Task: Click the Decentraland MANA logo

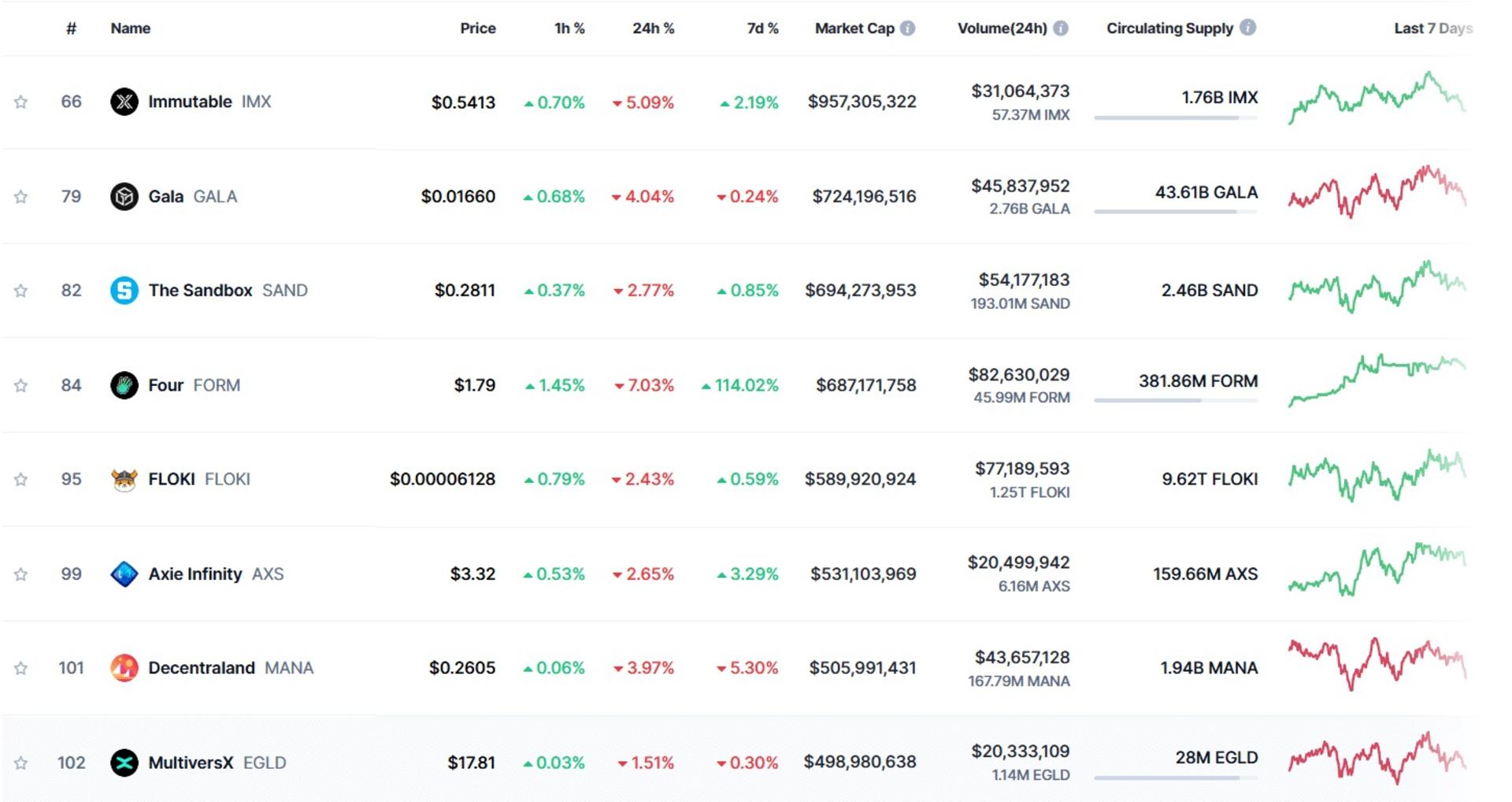Action: coord(124,668)
